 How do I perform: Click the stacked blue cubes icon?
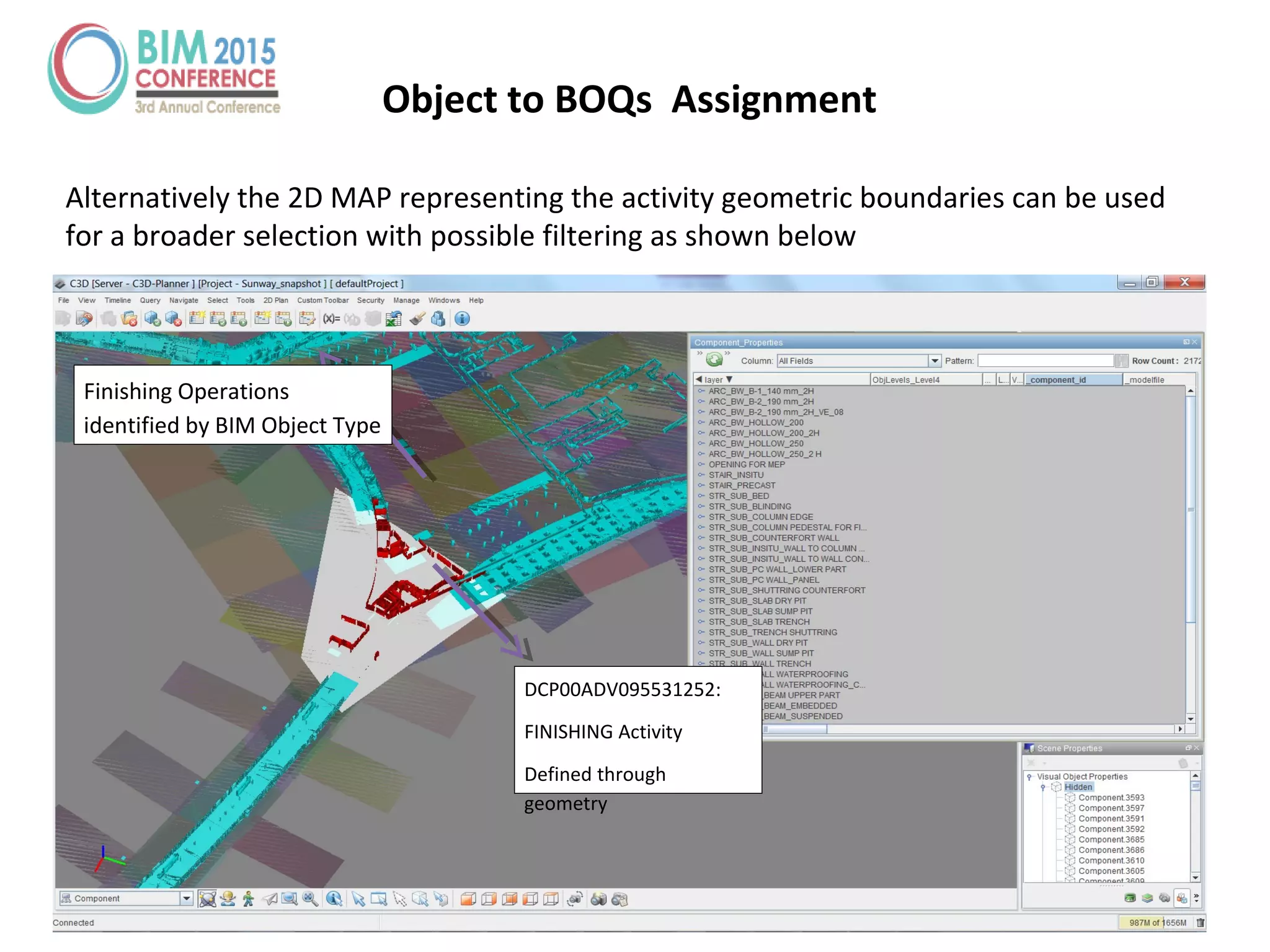click(x=438, y=319)
